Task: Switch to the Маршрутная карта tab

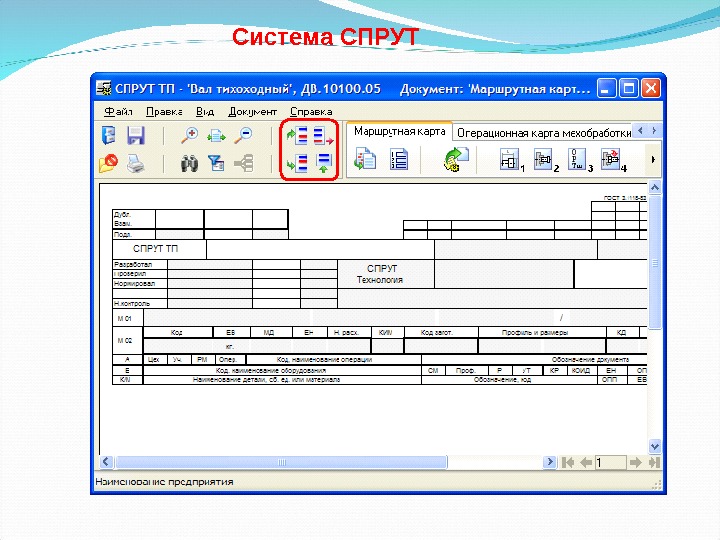Action: tap(399, 132)
